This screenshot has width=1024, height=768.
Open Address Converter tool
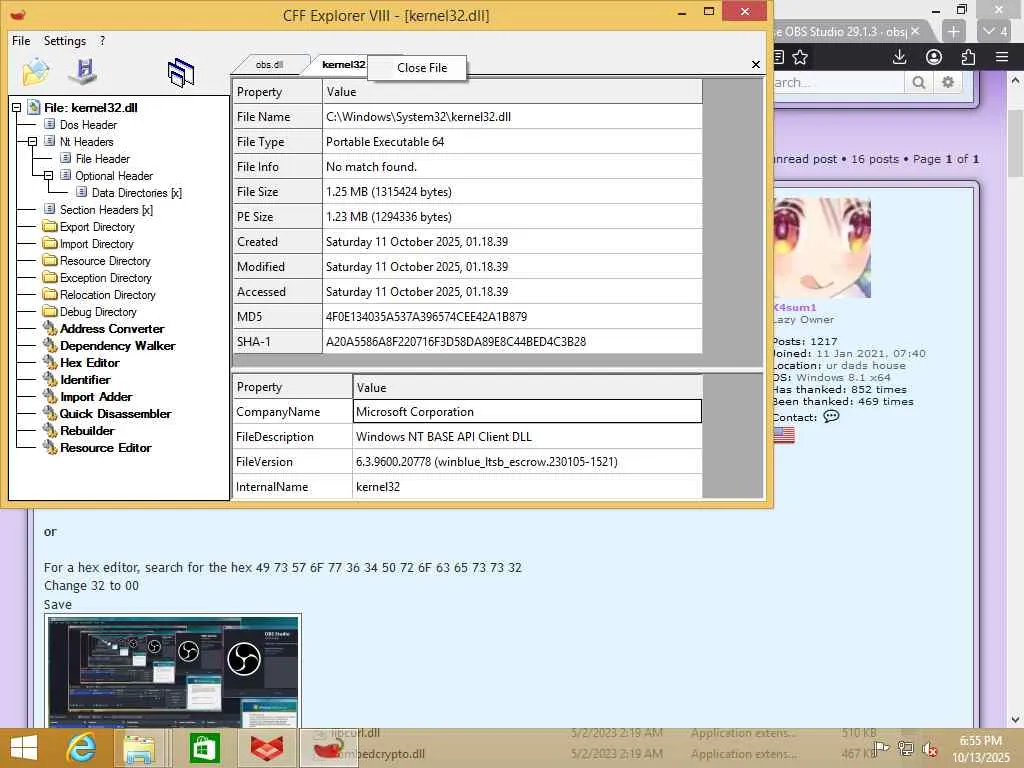(112, 329)
